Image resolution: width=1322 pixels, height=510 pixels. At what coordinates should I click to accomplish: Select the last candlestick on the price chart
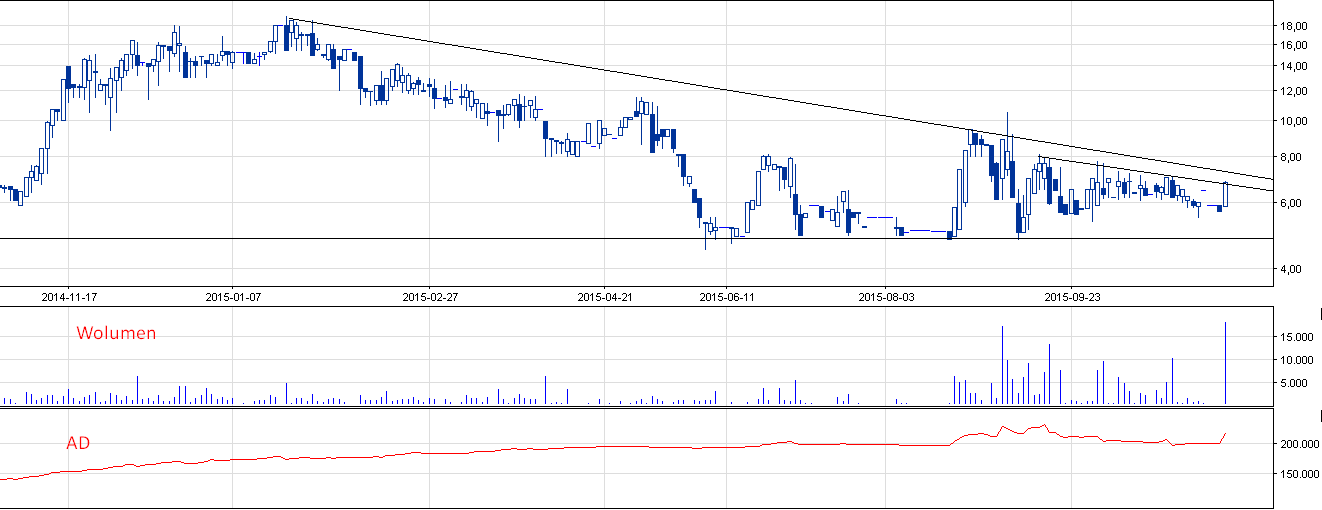pyautogui.click(x=1226, y=194)
